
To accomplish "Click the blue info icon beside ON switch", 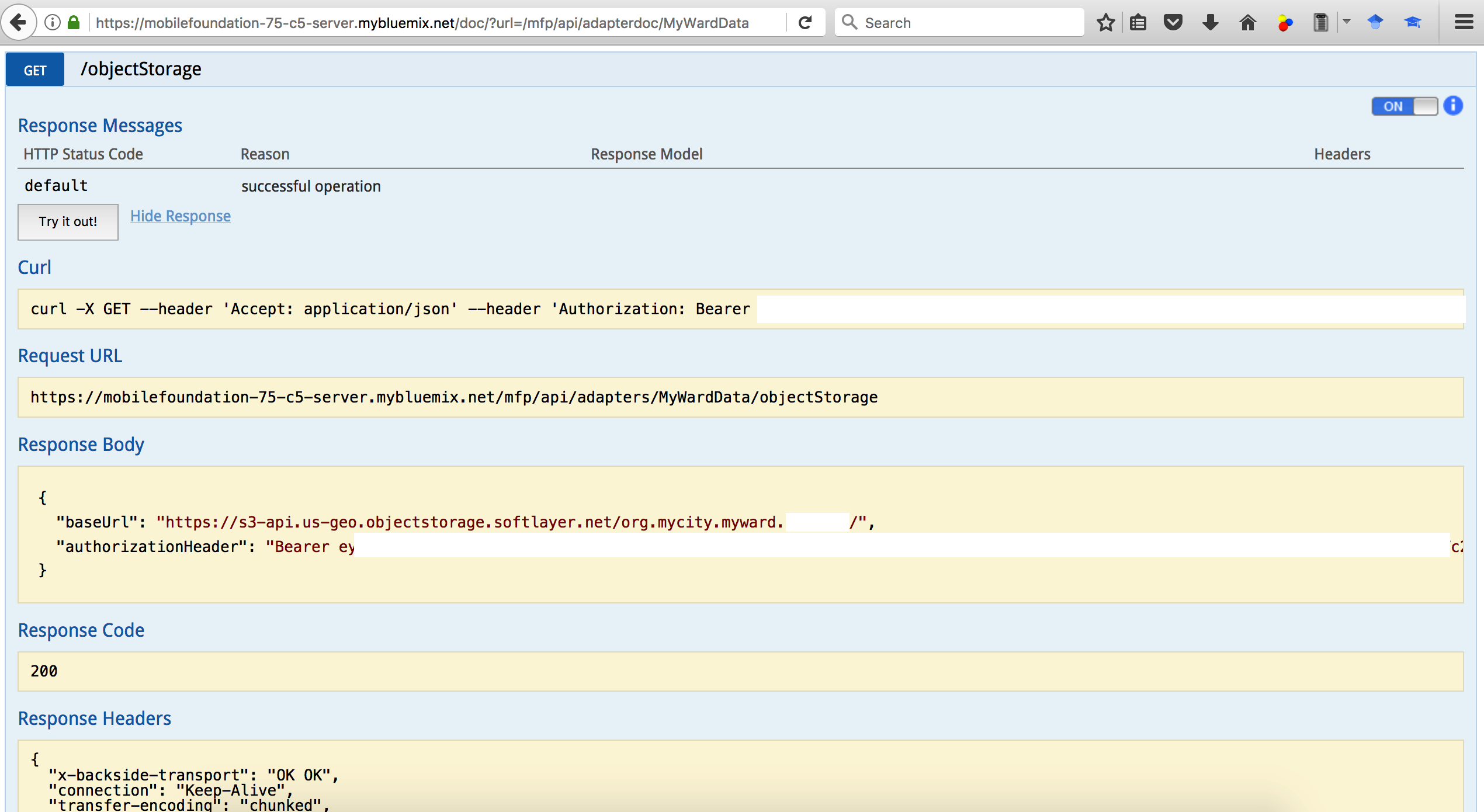I will [x=1452, y=106].
